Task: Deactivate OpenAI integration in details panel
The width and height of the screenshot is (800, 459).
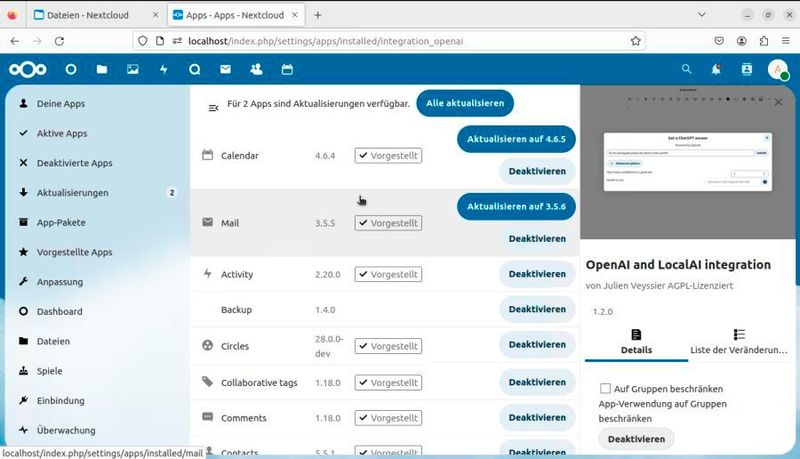Action: 636,439
